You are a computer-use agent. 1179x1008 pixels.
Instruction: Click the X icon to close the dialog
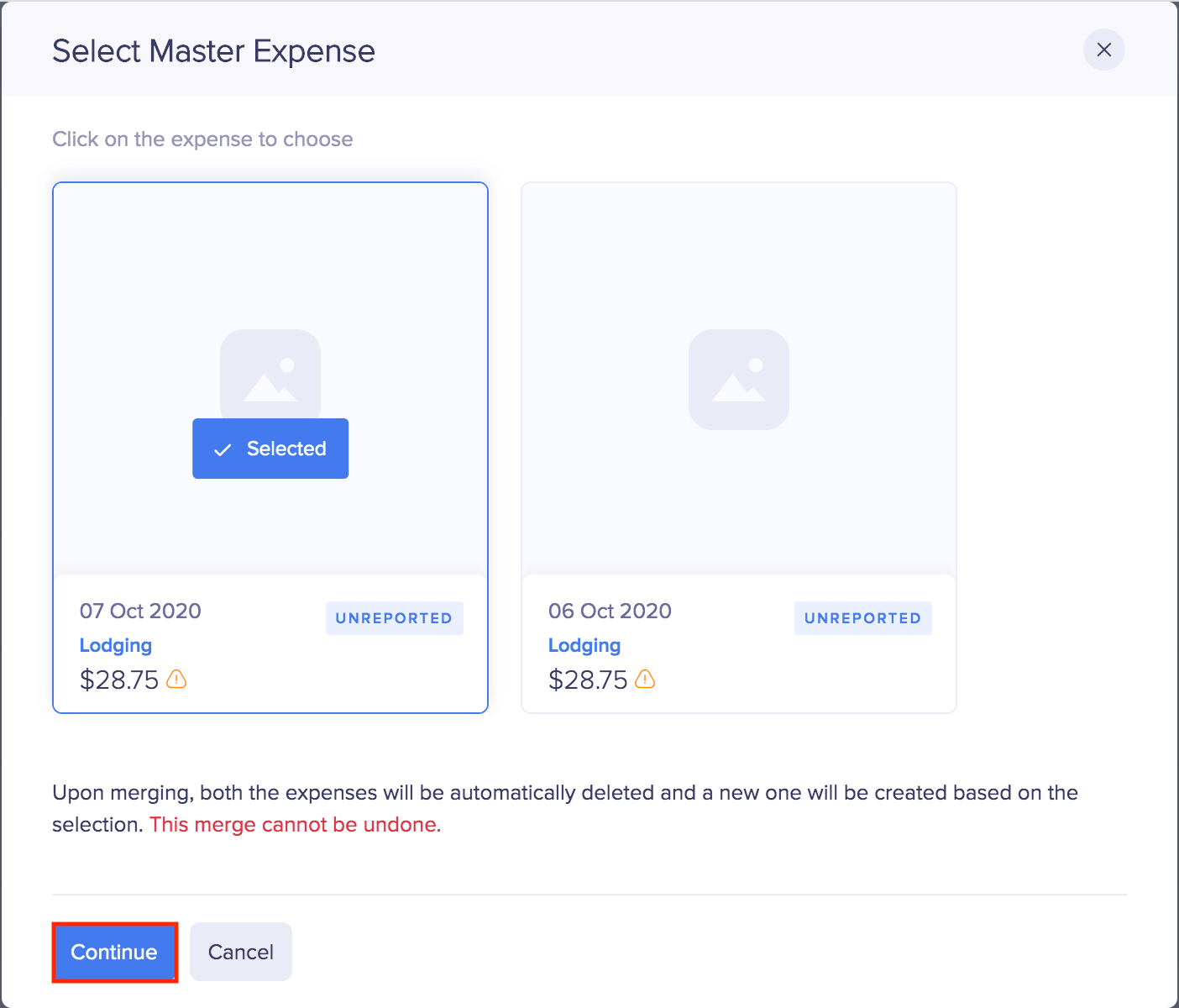pos(1103,50)
